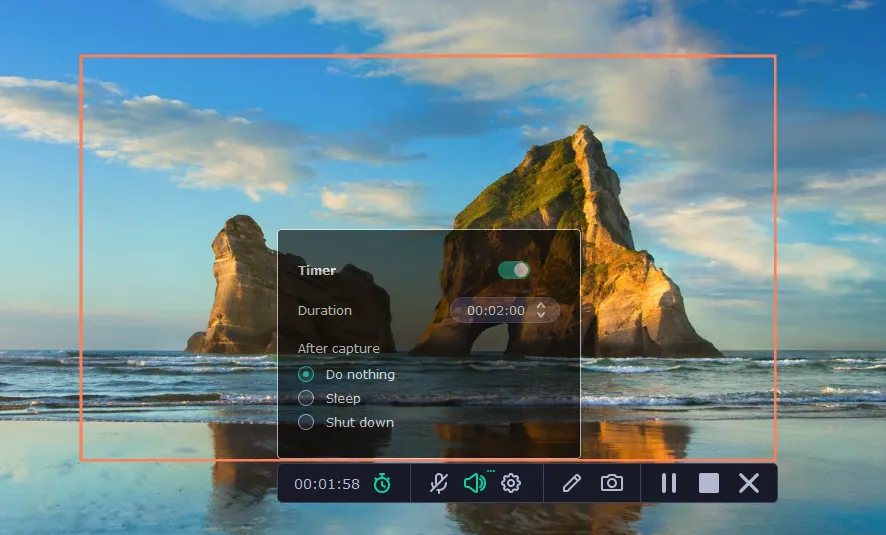Click the After capture label
Screen dimensions: 886x535
[338, 349]
